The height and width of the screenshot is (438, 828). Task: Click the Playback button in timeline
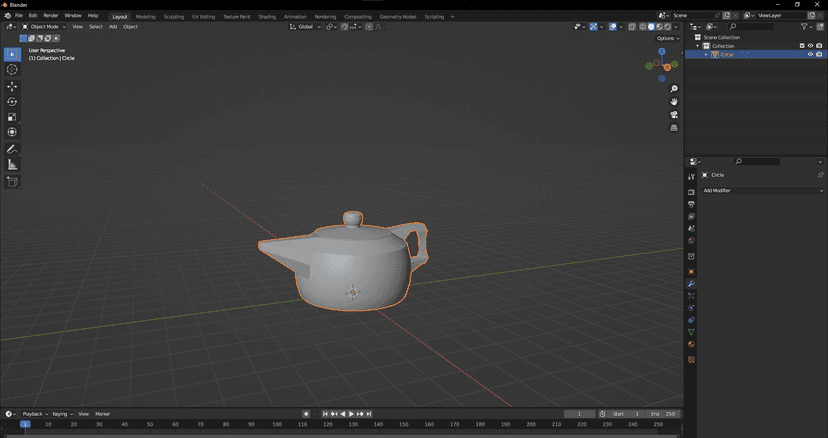pyautogui.click(x=34, y=414)
